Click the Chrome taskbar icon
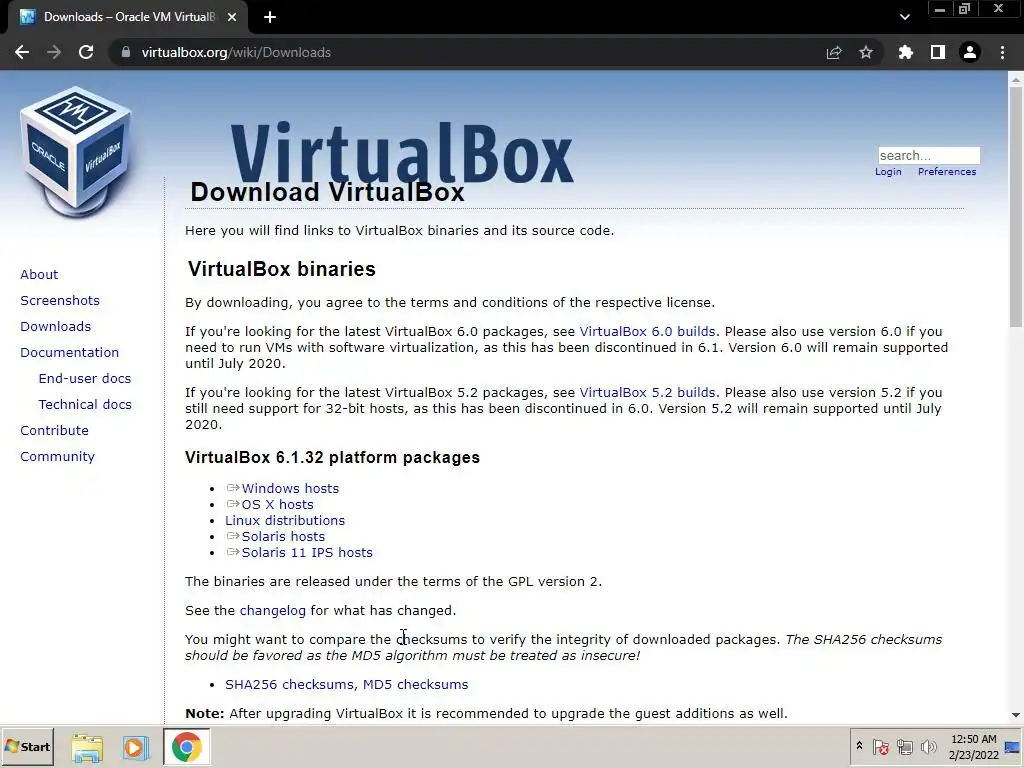Viewport: 1024px width, 768px height. click(x=187, y=747)
